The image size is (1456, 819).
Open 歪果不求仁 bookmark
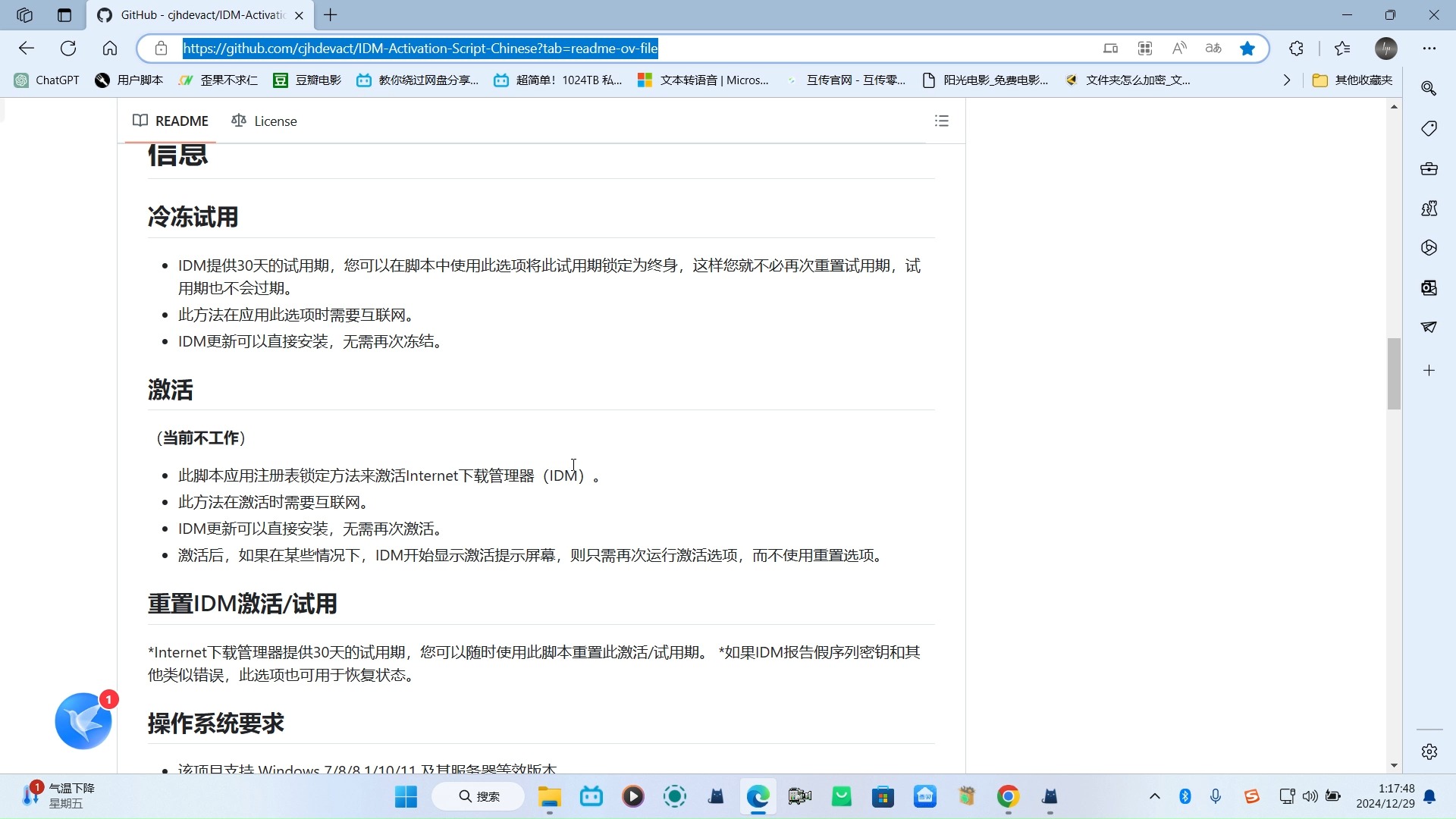pyautogui.click(x=218, y=80)
